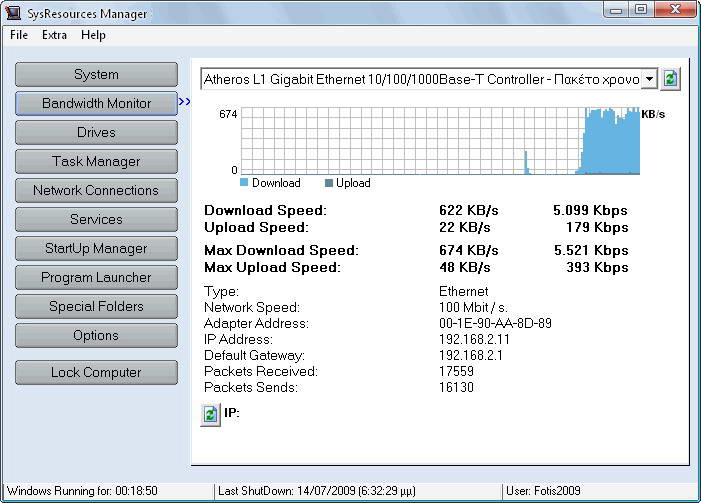Open Task Manager from the sidebar

(96, 161)
